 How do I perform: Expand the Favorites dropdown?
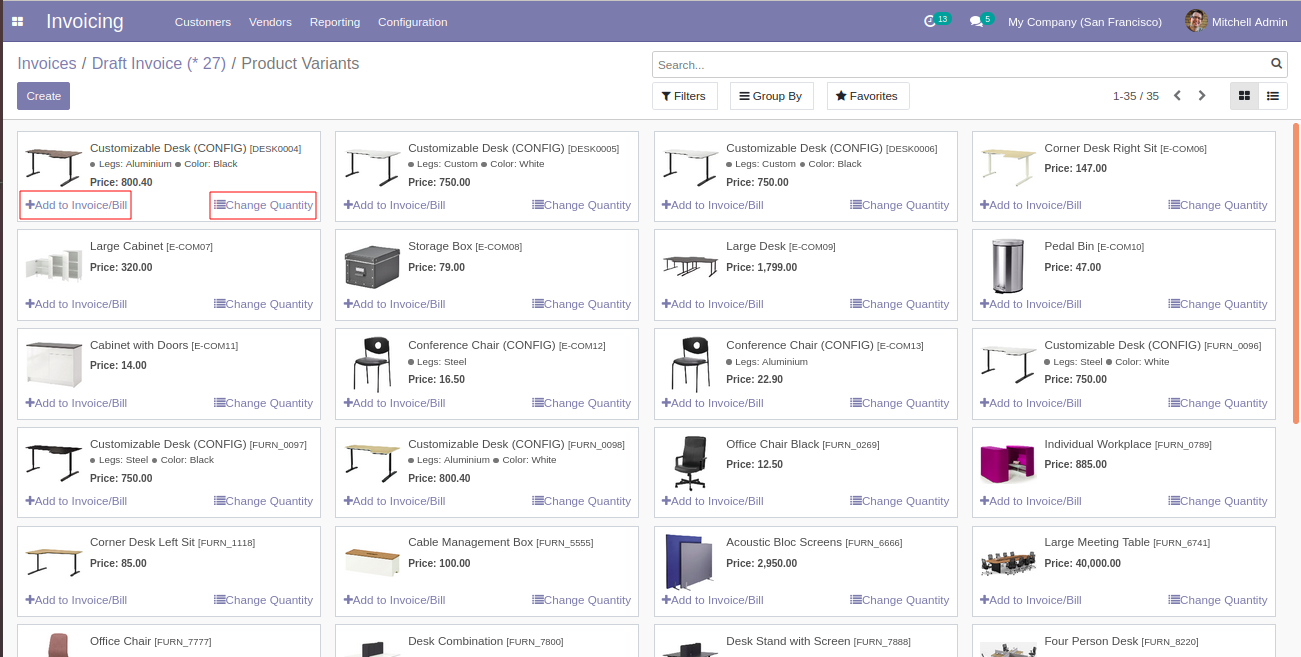[868, 96]
